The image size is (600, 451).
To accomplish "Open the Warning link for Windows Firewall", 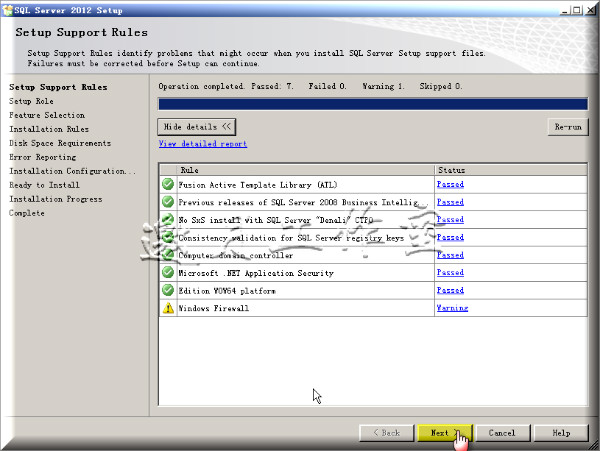I will 452,308.
